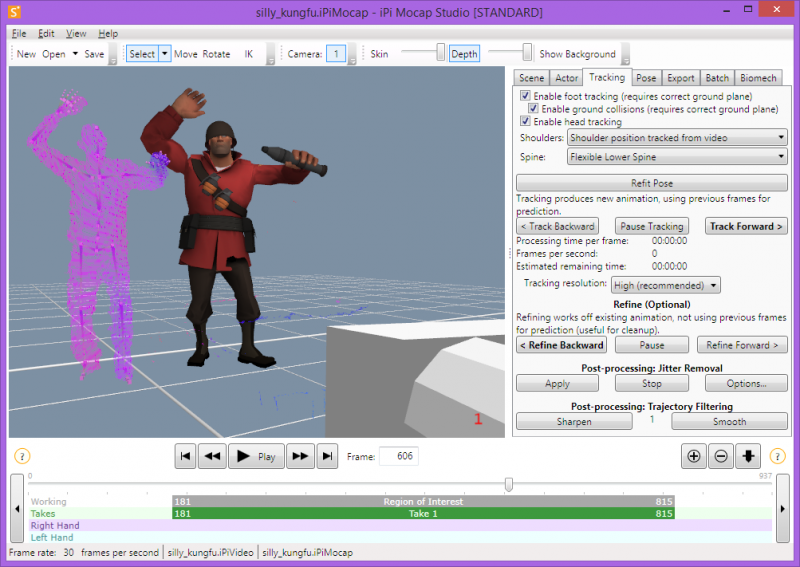800x567 pixels.
Task: Open jitter removal Options
Action: [x=746, y=383]
